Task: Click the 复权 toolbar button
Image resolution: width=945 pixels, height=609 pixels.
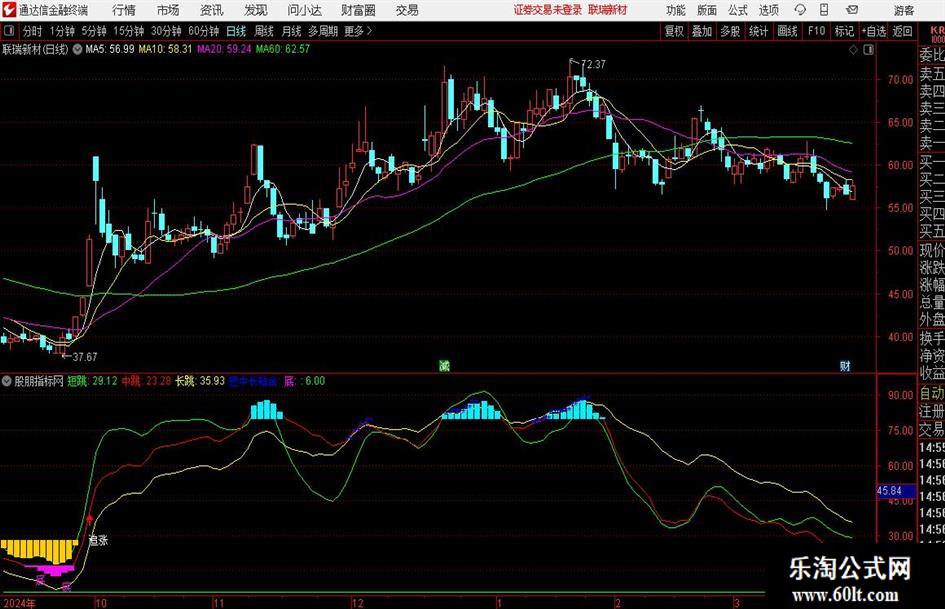Action: tap(674, 31)
